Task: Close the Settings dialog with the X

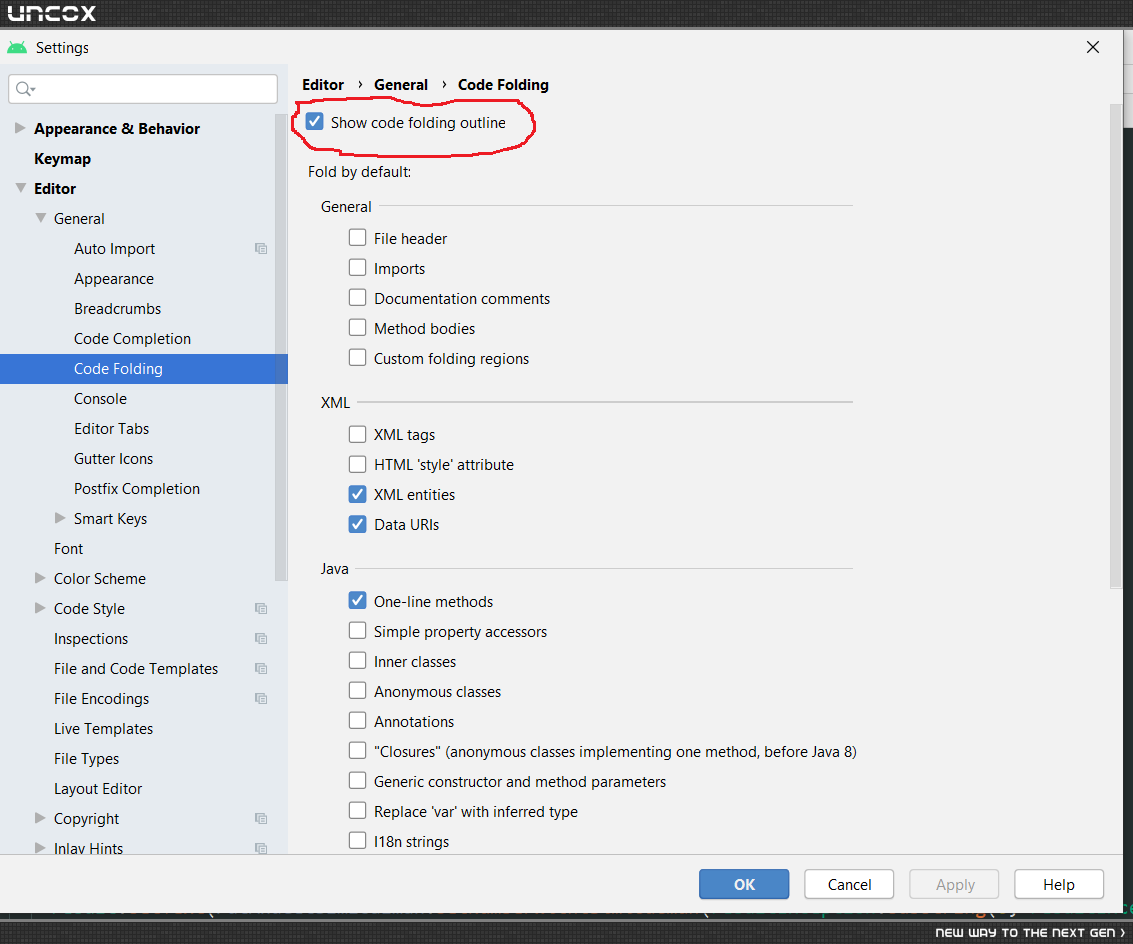Action: pos(1093,47)
